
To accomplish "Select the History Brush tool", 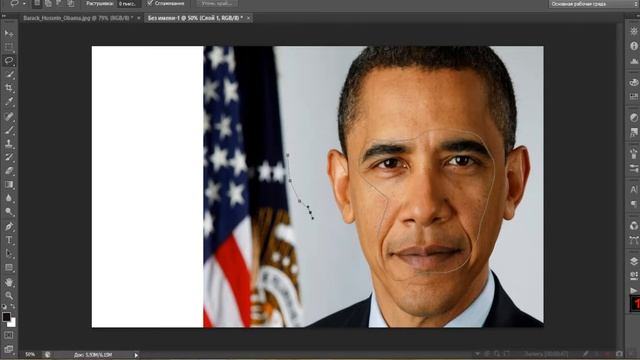I will point(9,157).
